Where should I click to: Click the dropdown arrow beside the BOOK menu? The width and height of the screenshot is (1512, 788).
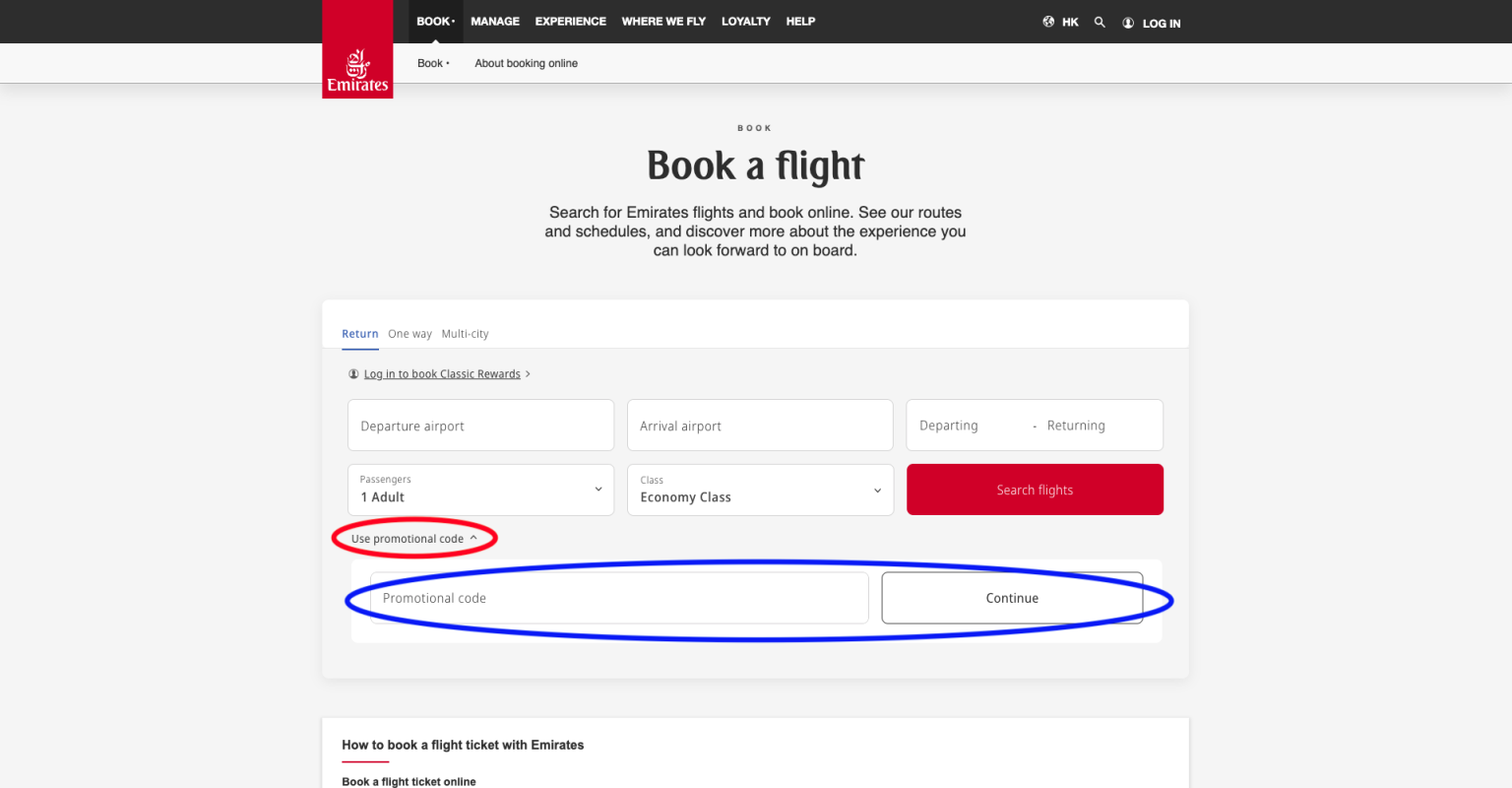point(454,21)
